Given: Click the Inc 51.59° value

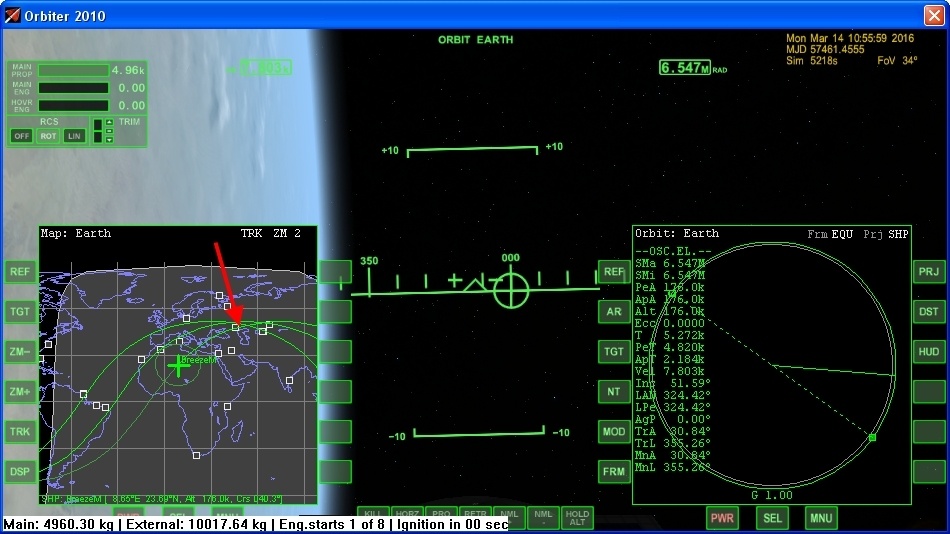Looking at the screenshot, I should pos(690,383).
